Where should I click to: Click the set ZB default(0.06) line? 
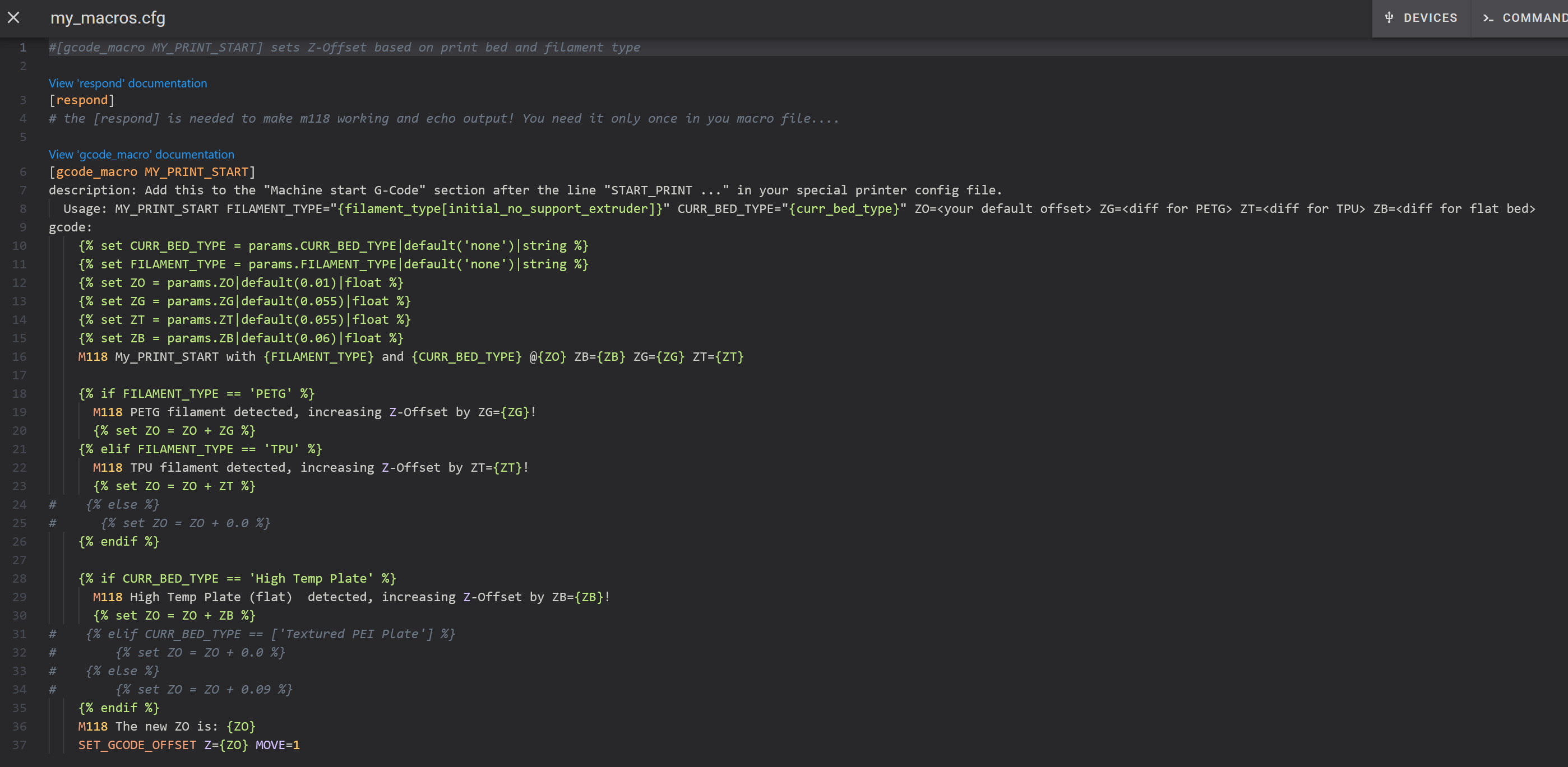(x=240, y=338)
